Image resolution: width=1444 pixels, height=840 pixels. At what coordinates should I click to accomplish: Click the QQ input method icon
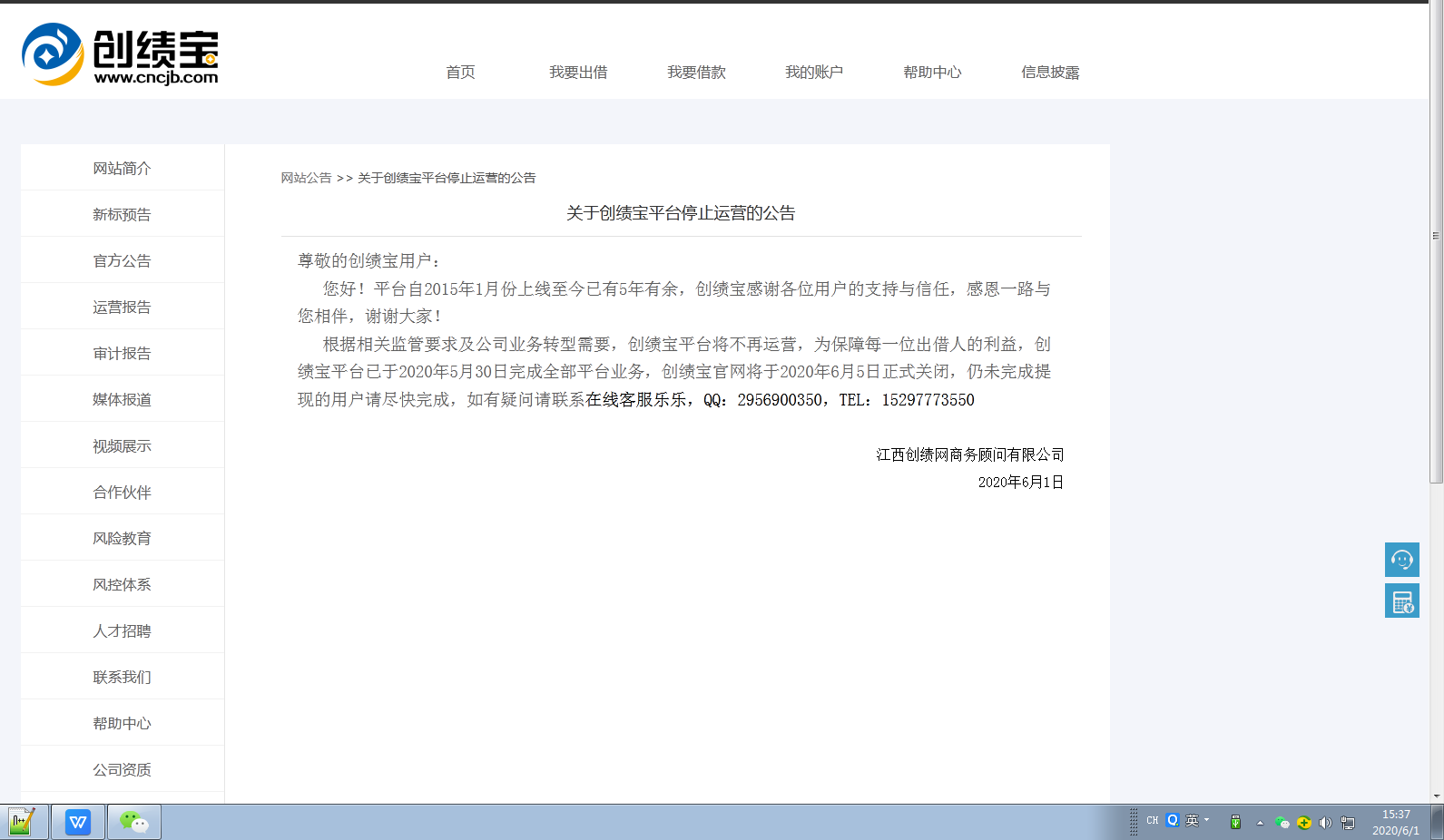(x=1173, y=820)
